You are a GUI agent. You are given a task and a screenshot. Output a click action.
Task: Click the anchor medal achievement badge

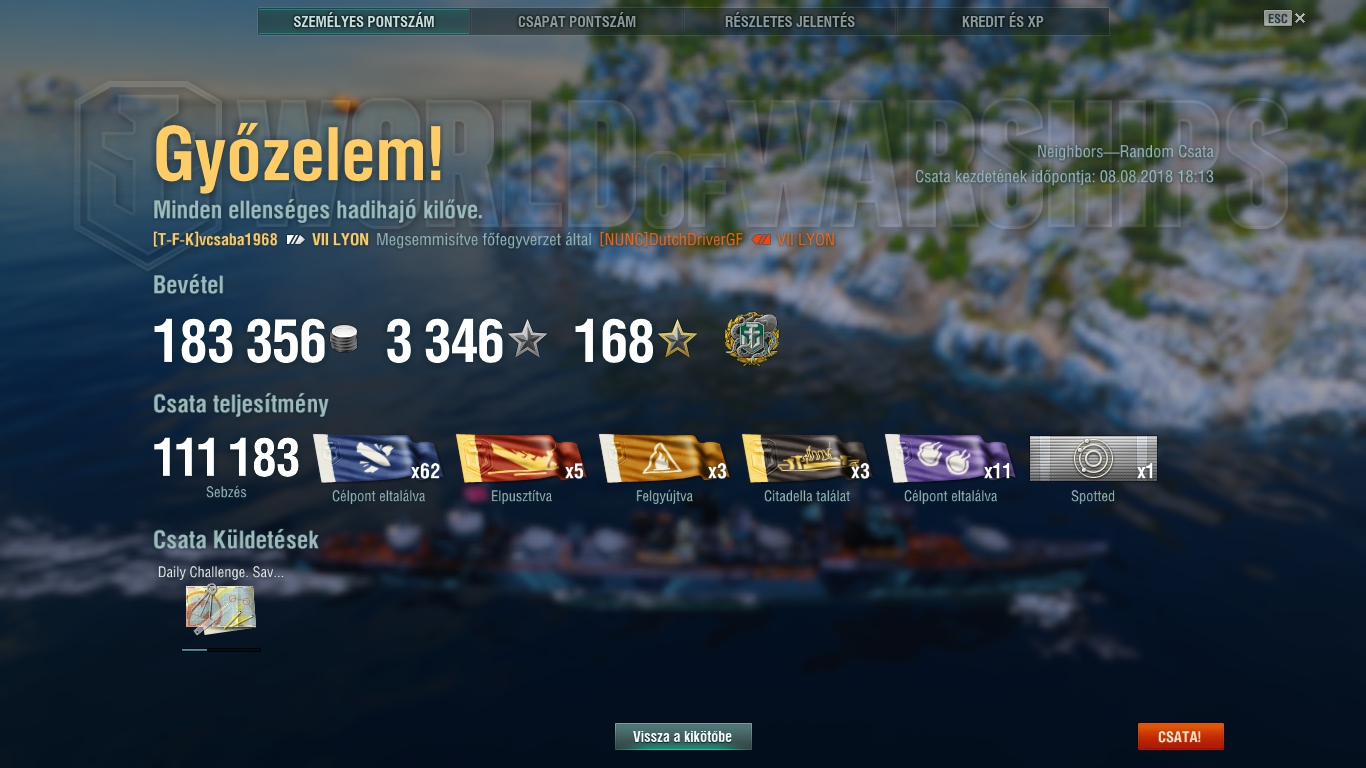tap(752, 340)
